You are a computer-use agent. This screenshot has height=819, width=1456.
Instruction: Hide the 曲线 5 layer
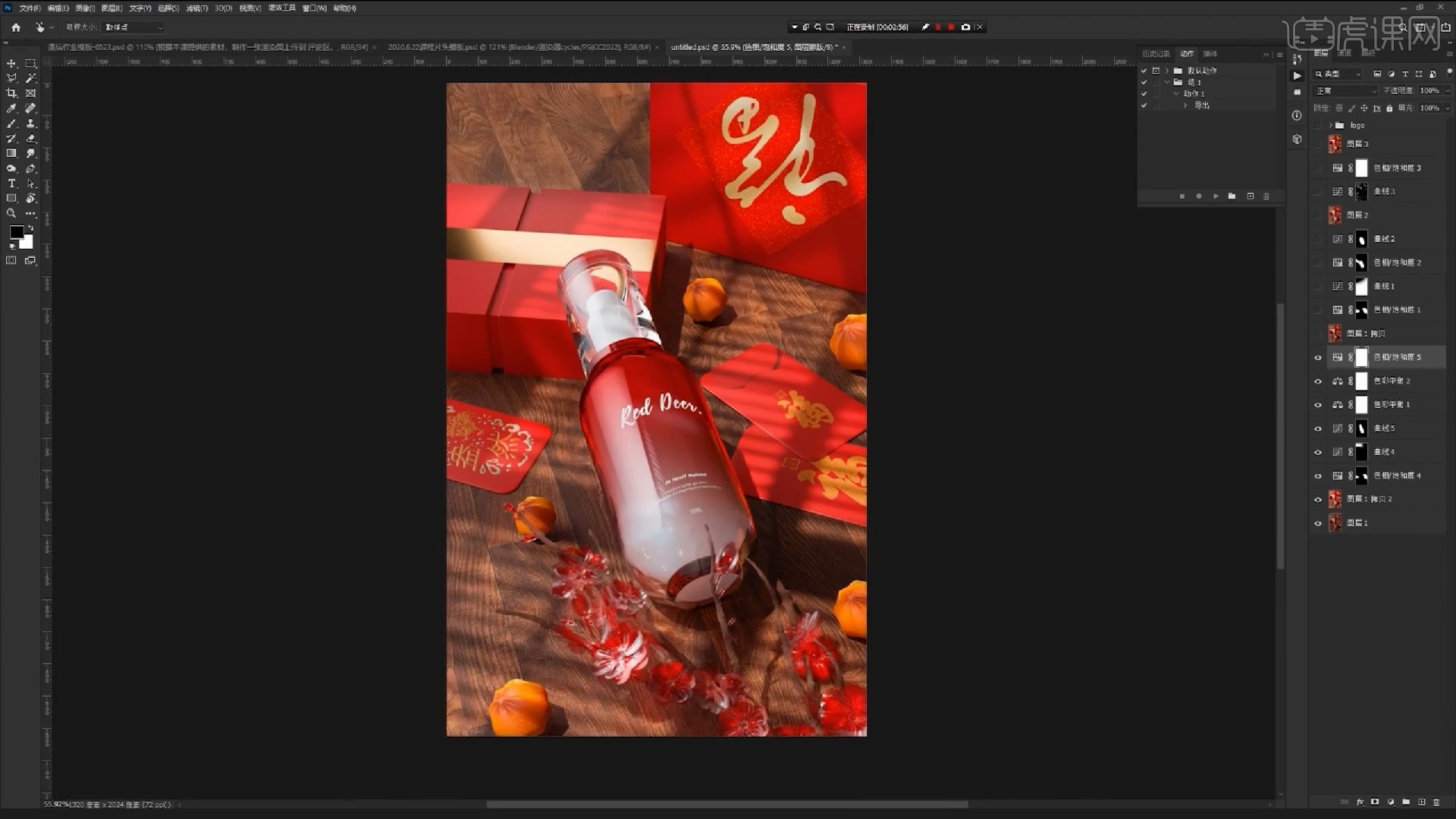1318,428
